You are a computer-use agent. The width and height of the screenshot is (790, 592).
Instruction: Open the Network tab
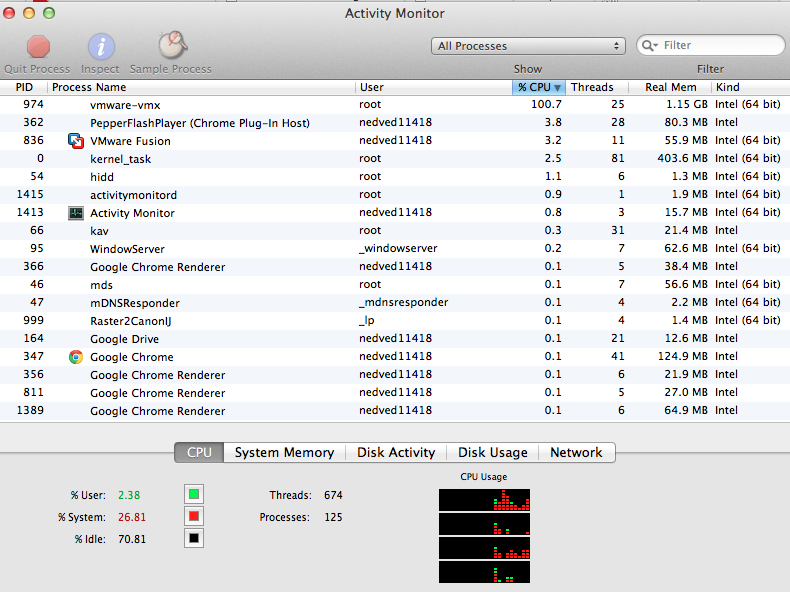pyautogui.click(x=576, y=452)
